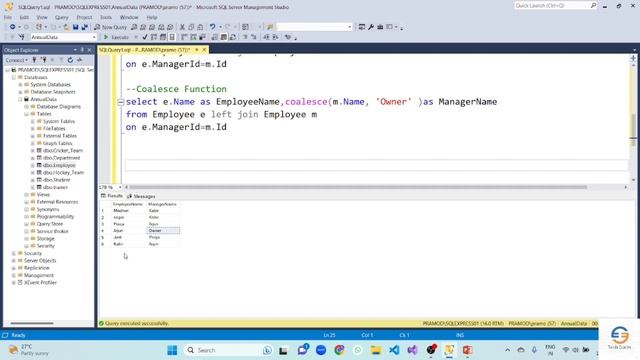
Task: Click the 'Owner' cell in results grid
Action: pyautogui.click(x=163, y=231)
